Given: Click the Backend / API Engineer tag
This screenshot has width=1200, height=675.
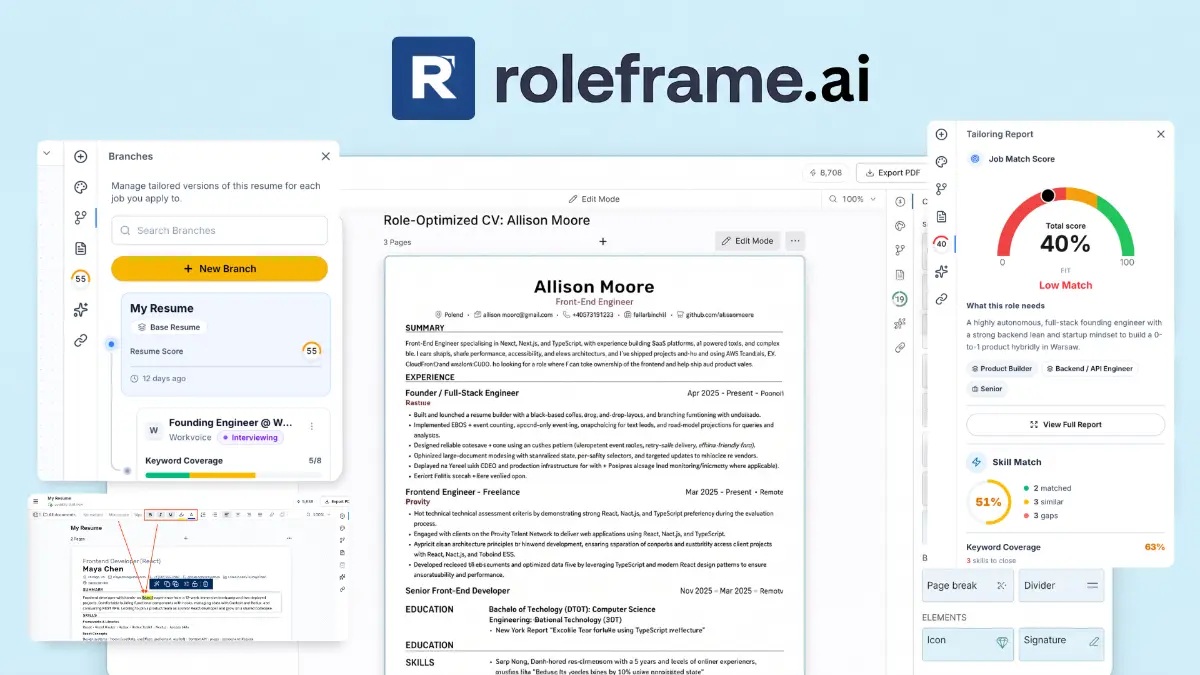Looking at the screenshot, I should (1090, 369).
